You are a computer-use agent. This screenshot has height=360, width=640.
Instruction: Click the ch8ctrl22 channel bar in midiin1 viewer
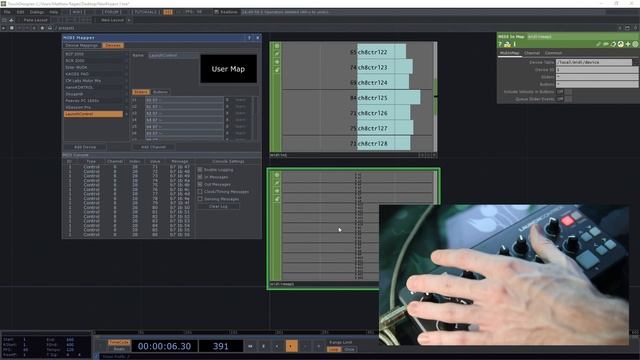tap(381, 52)
